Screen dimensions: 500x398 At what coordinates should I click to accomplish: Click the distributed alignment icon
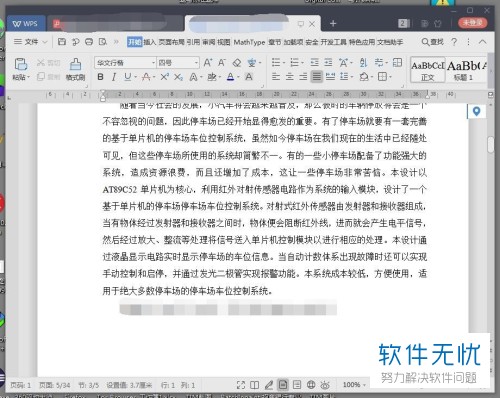click(x=330, y=77)
